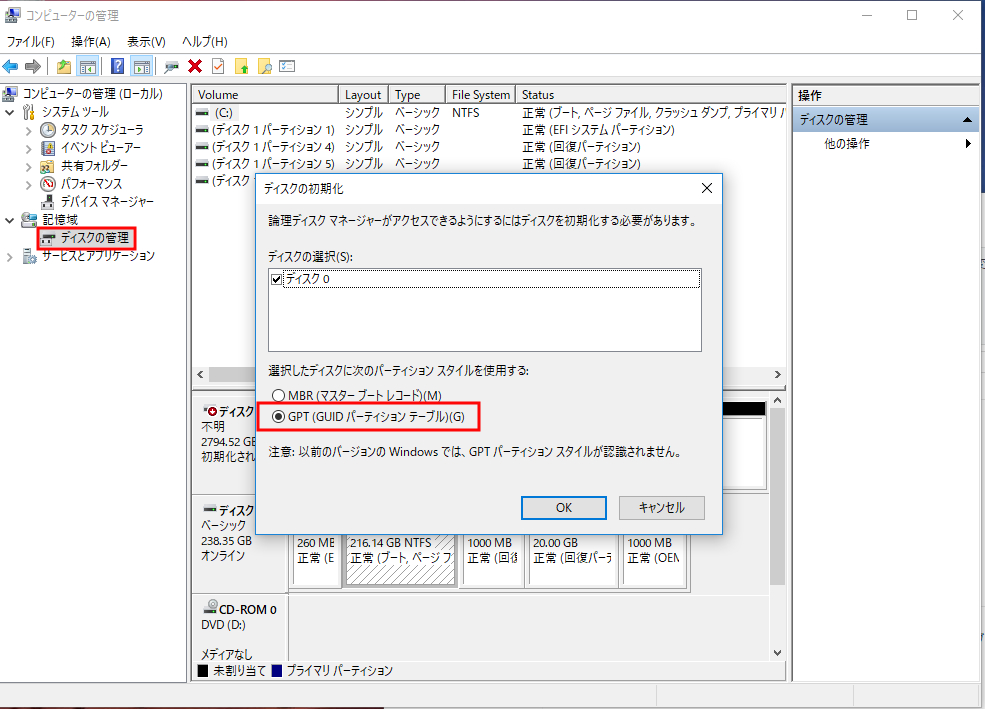Screen dimensions: 985x709
Task: Toggle the show/hide action pane icon
Action: (x=142, y=66)
